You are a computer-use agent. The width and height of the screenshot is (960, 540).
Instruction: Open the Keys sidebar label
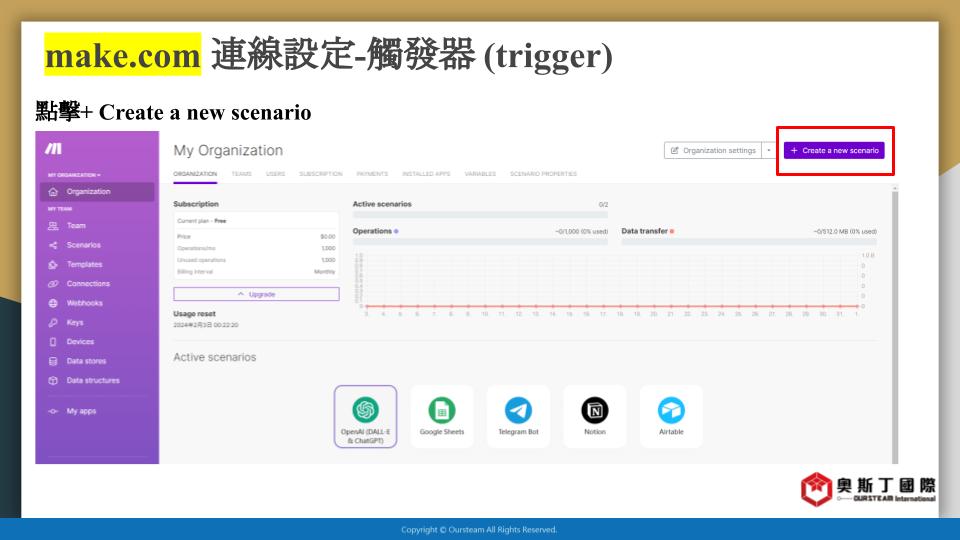[75, 322]
